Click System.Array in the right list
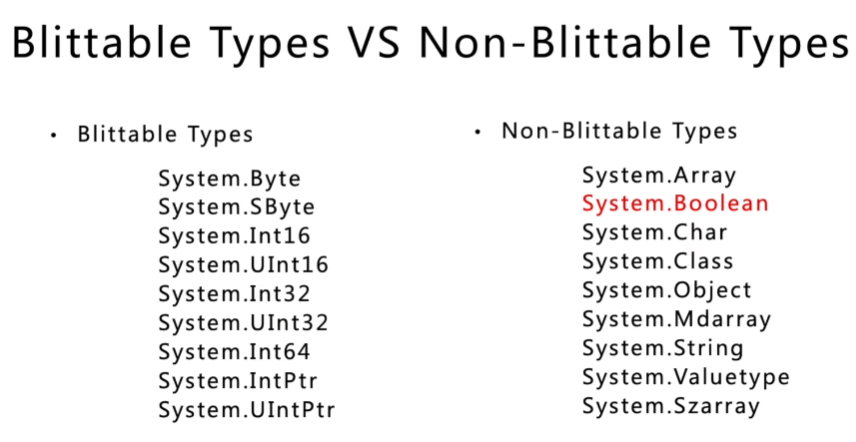Viewport: 856px width, 442px height. coord(659,175)
